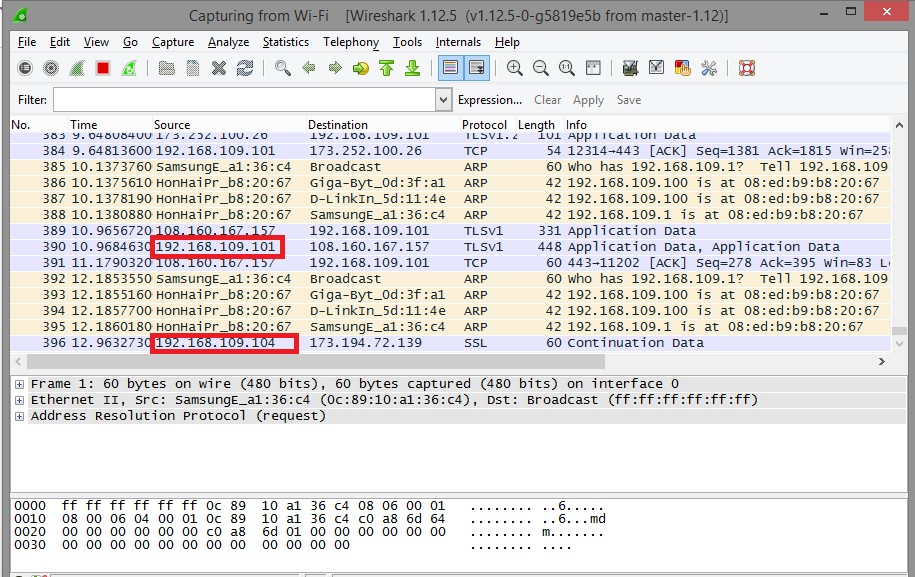Sort by the Source column header
The image size is (915, 577).
pos(229,124)
